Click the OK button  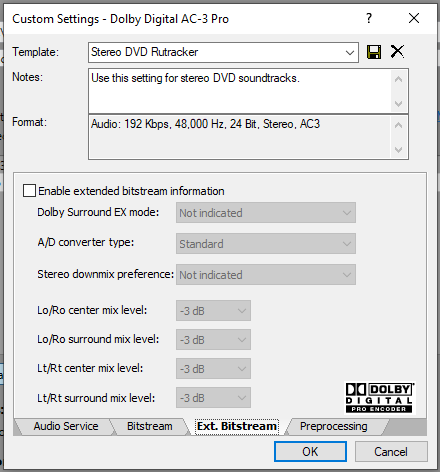pyautogui.click(x=310, y=452)
